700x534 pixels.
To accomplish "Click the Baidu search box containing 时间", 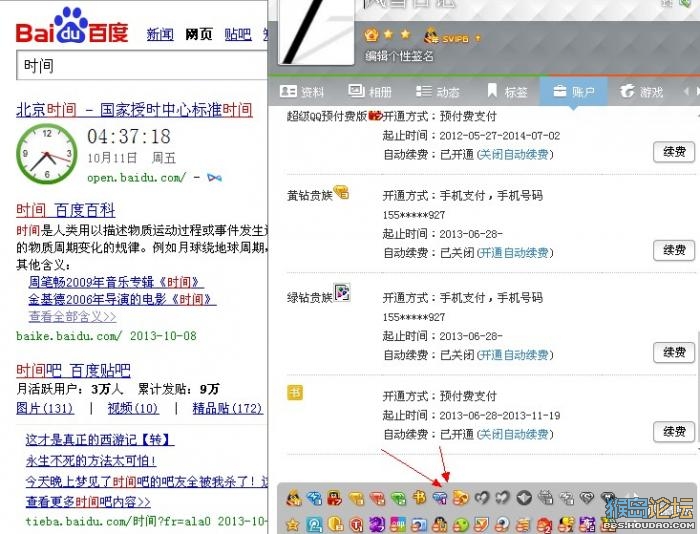I will tap(142, 66).
